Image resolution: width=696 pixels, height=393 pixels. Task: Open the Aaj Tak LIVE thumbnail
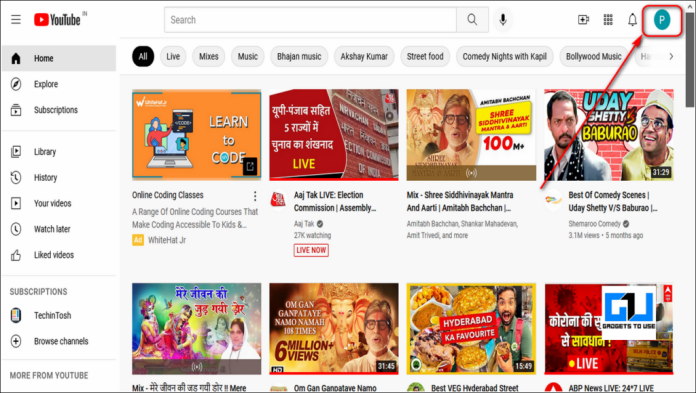coord(334,135)
